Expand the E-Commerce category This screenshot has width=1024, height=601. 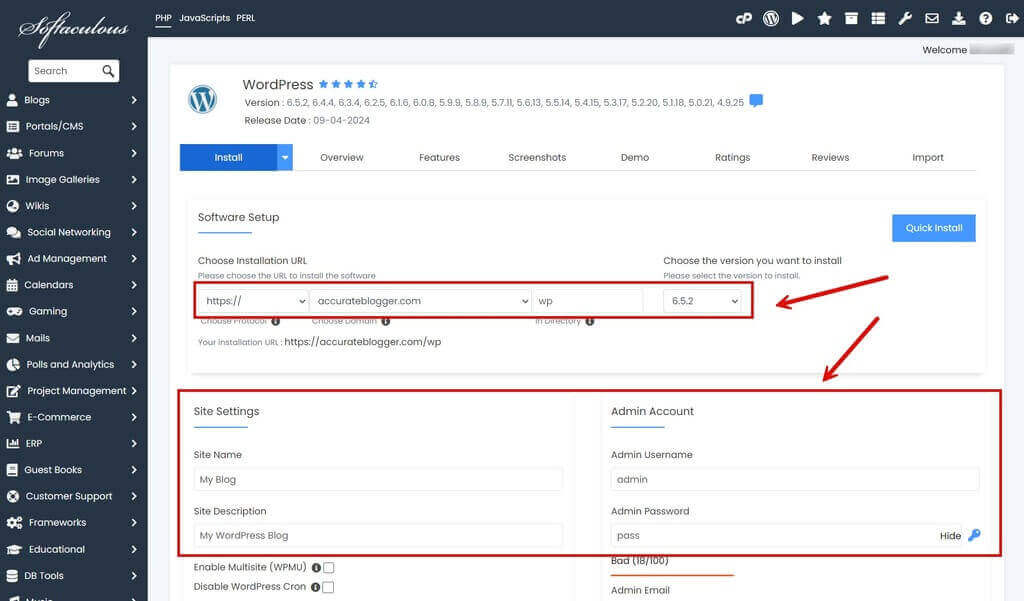(x=72, y=417)
